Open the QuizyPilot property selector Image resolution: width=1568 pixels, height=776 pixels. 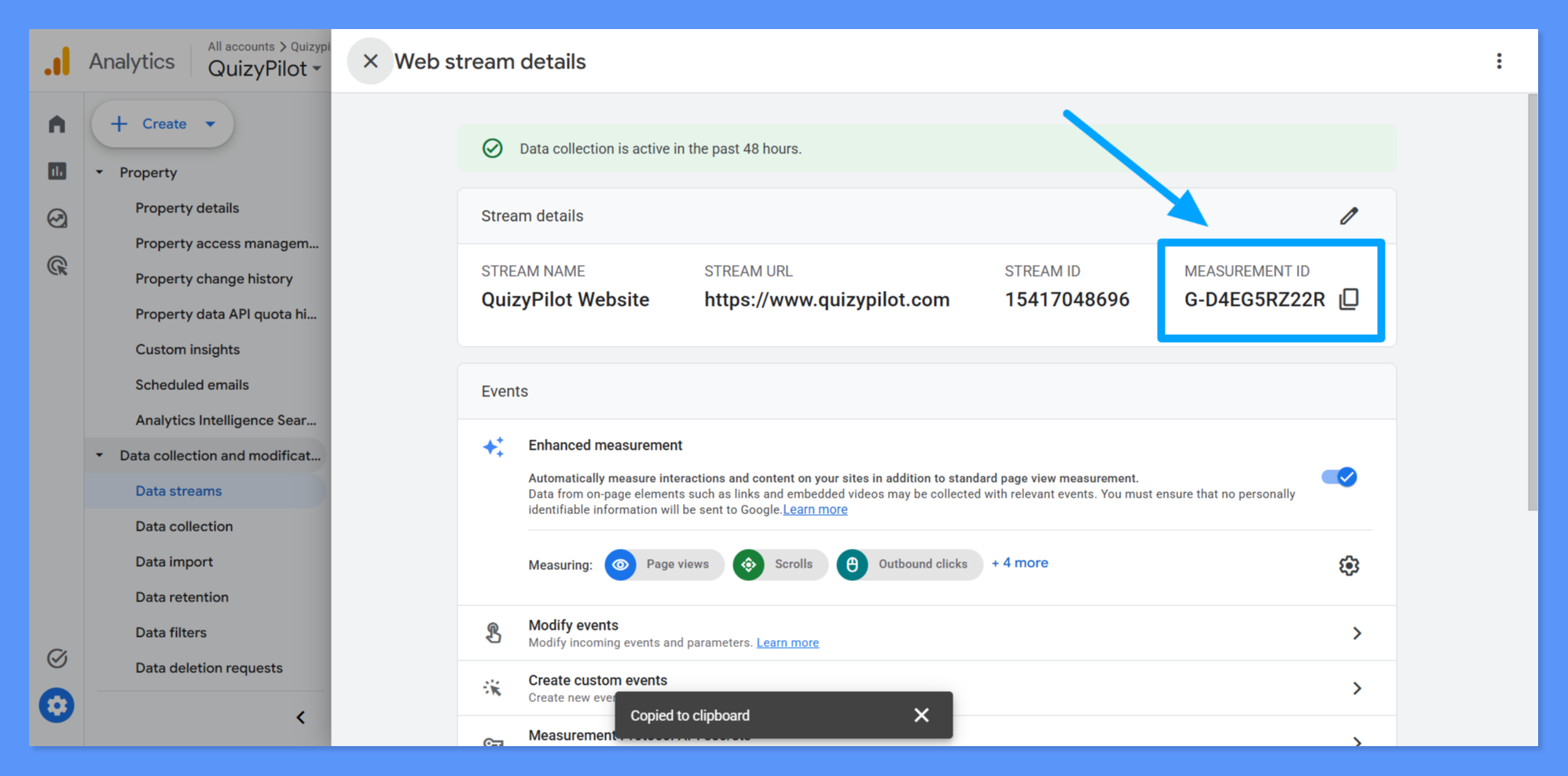click(x=265, y=69)
